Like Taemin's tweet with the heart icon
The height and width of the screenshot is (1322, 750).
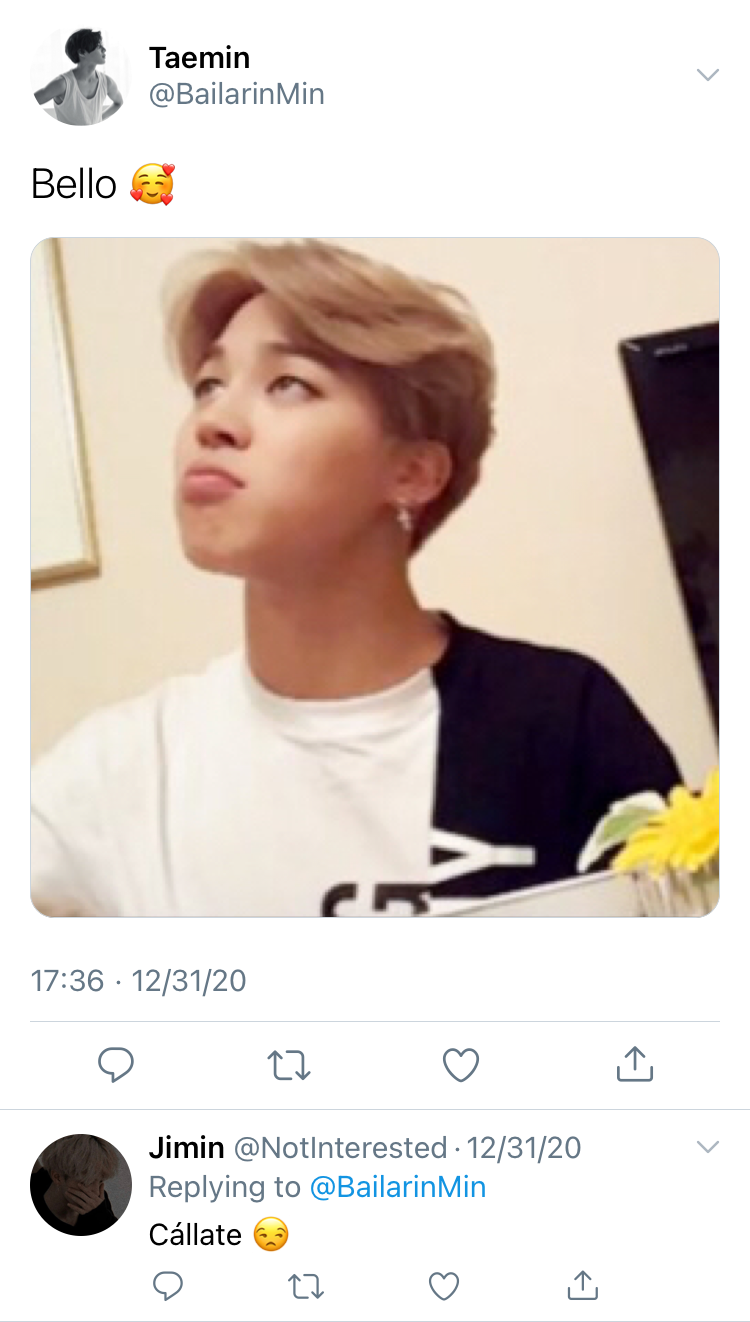coord(461,1065)
